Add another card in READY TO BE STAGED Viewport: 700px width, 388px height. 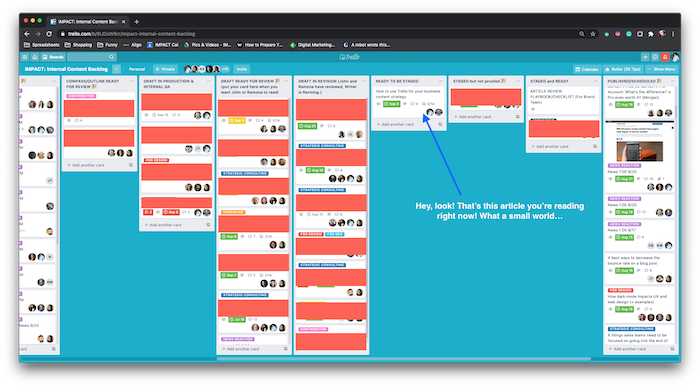tap(395, 125)
